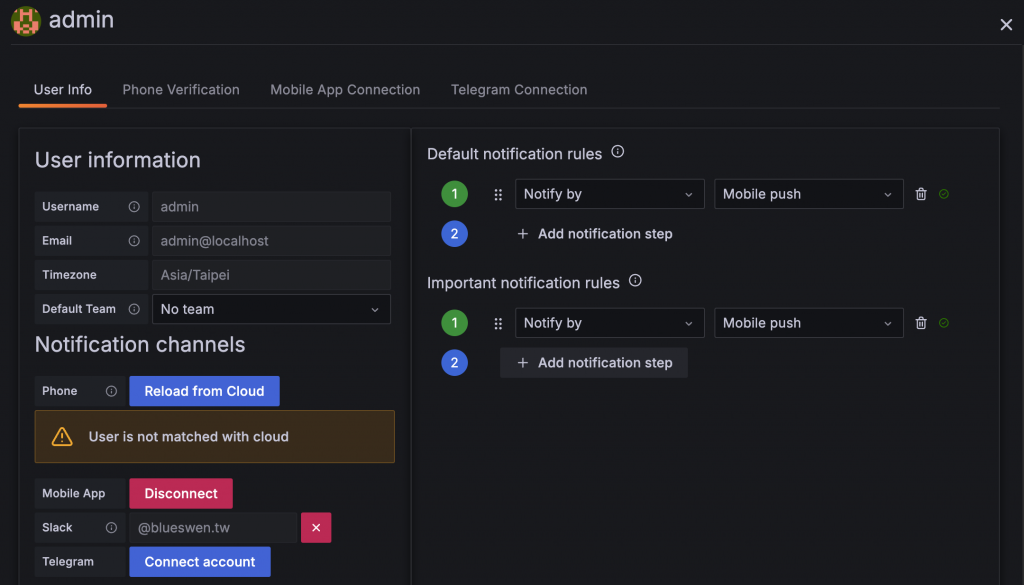Open the default rules Notify by dropdown
The width and height of the screenshot is (1024, 585).
pyautogui.click(x=609, y=194)
